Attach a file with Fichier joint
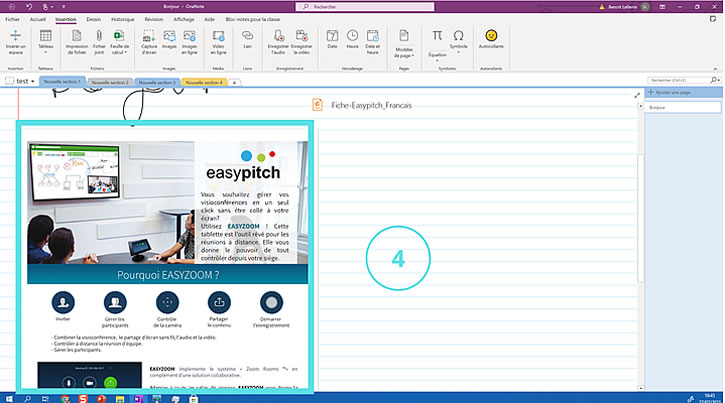 [99, 42]
